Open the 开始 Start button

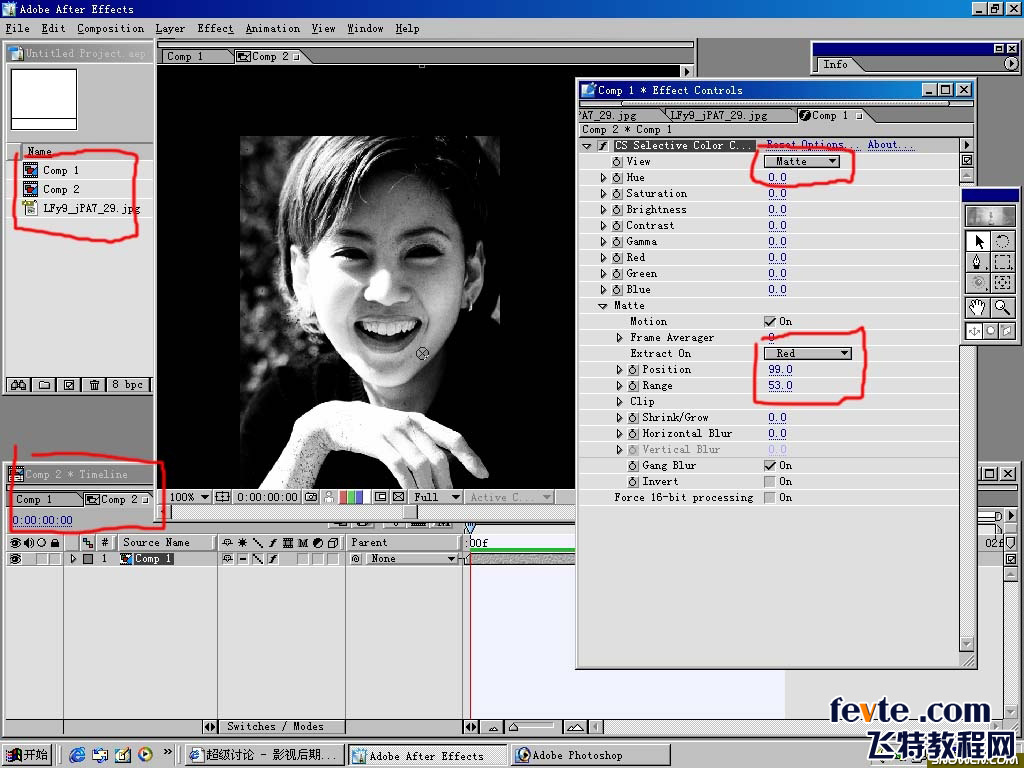coord(26,755)
